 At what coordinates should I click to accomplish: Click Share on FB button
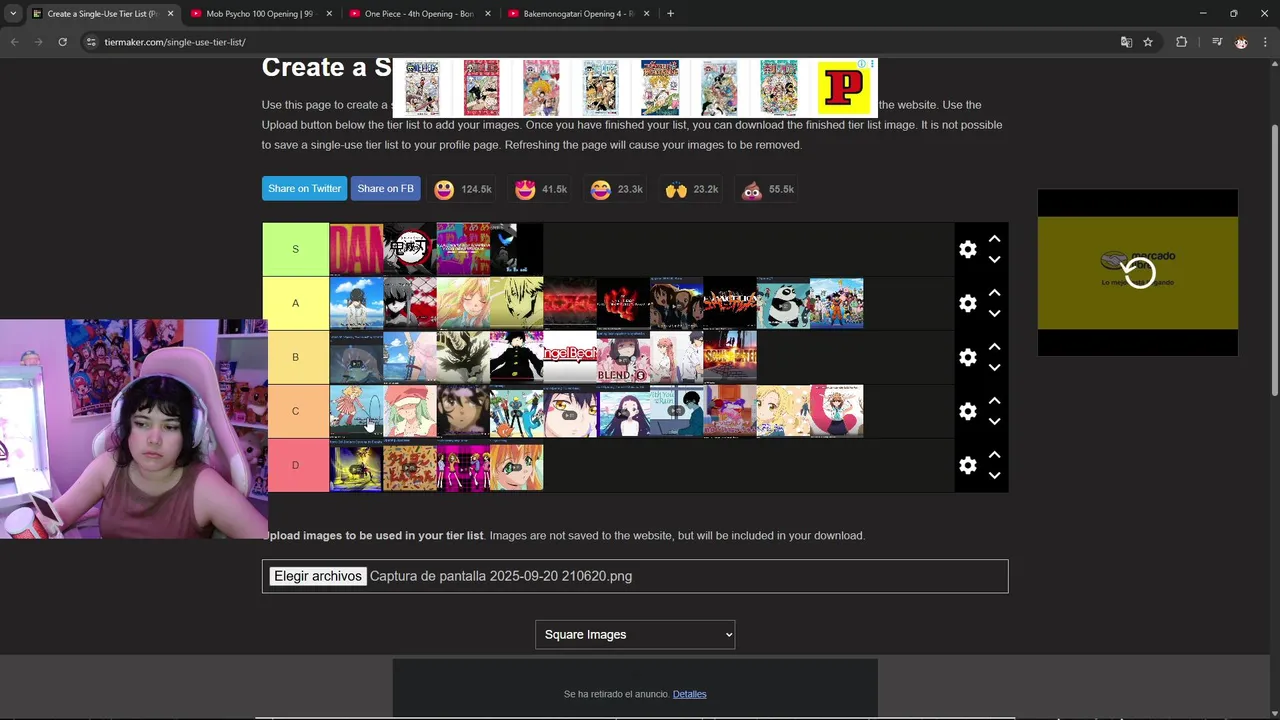click(x=385, y=189)
